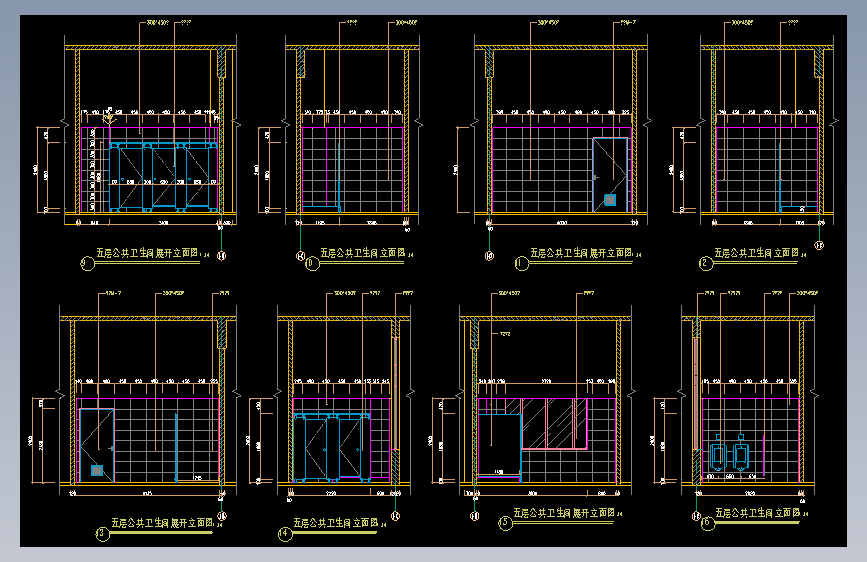Select the number 10 drawing bubble
The image size is (867, 562).
click(x=312, y=263)
